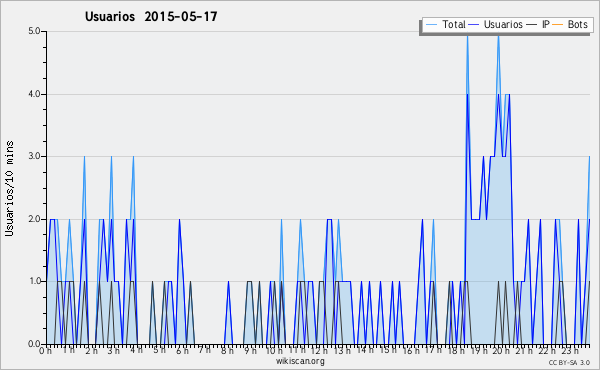Select the 'Usuarios' legend entry
The image size is (600, 370).
[503, 24]
